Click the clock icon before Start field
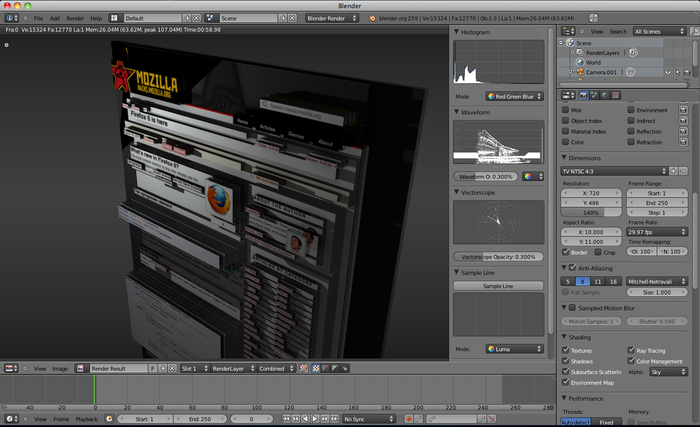This screenshot has height=427, width=700. tap(109, 419)
